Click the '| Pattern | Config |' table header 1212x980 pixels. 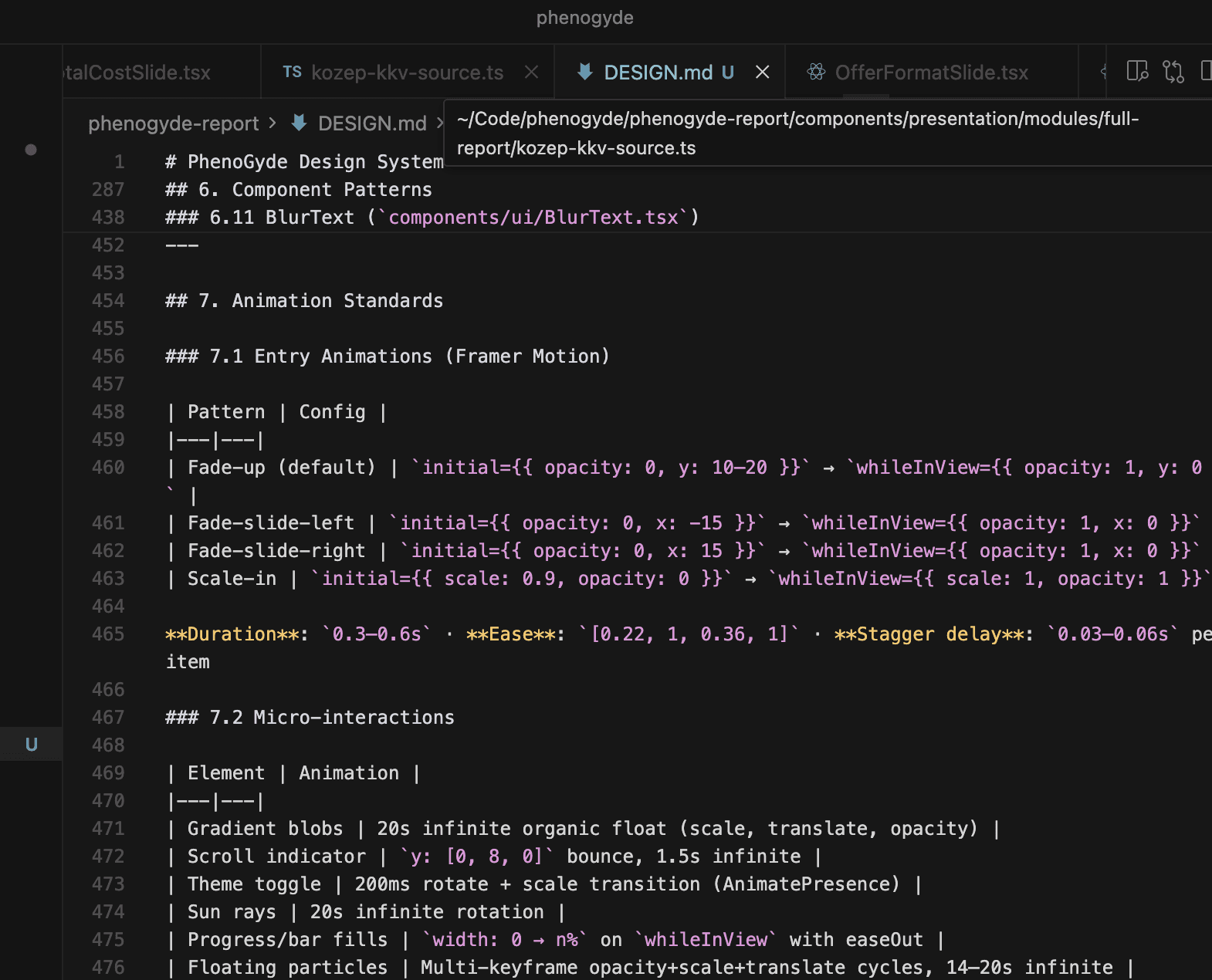[x=276, y=411]
